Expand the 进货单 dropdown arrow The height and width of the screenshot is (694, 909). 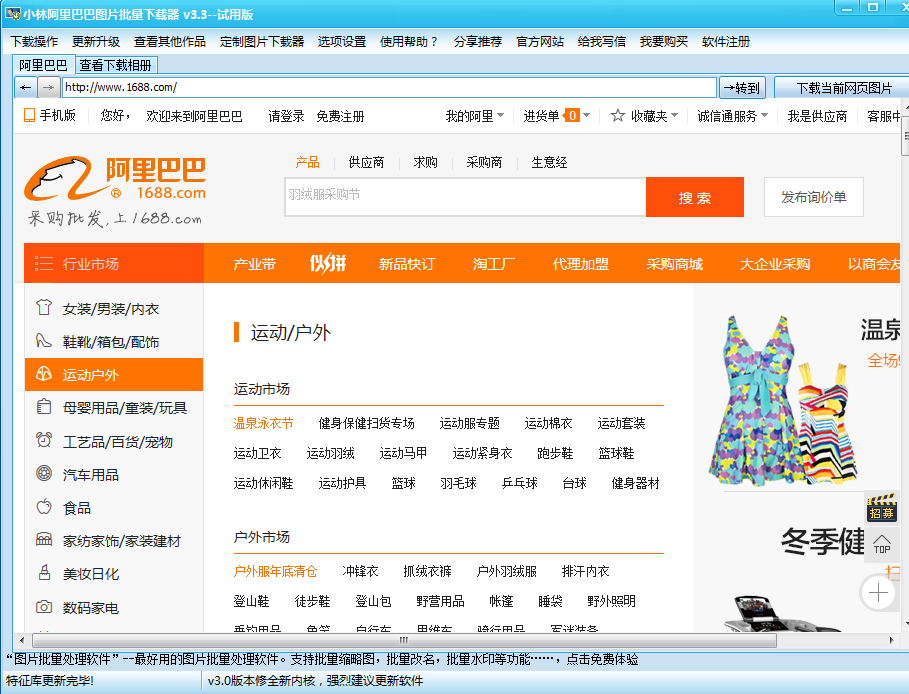pyautogui.click(x=587, y=115)
